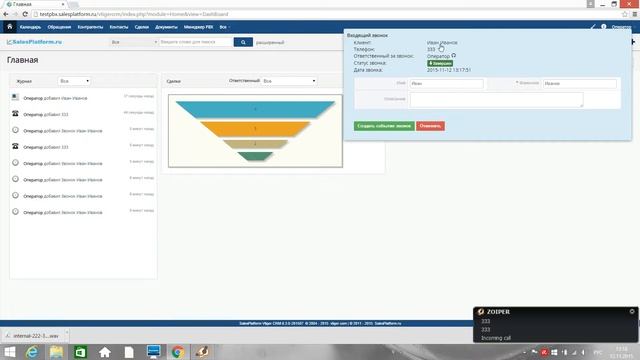Open client Иван Иванов link in popup
The width and height of the screenshot is (640, 360).
coord(442,42)
